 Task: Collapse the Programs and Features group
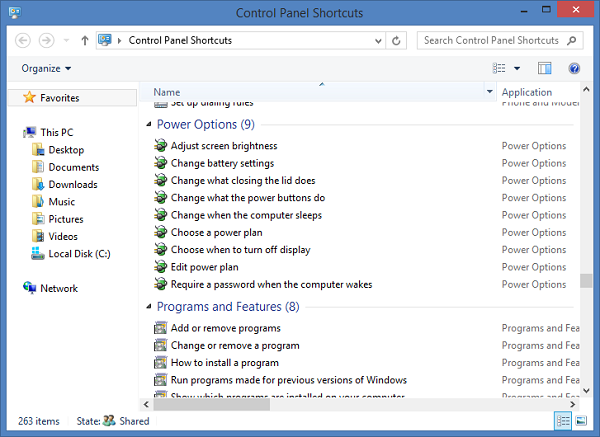coord(149,307)
